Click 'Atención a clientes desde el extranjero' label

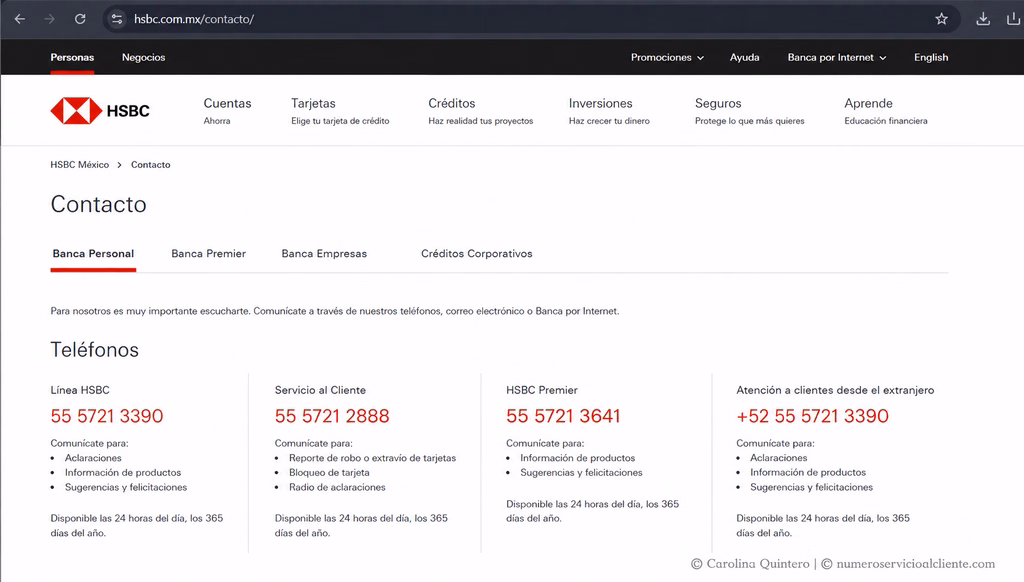coord(835,390)
